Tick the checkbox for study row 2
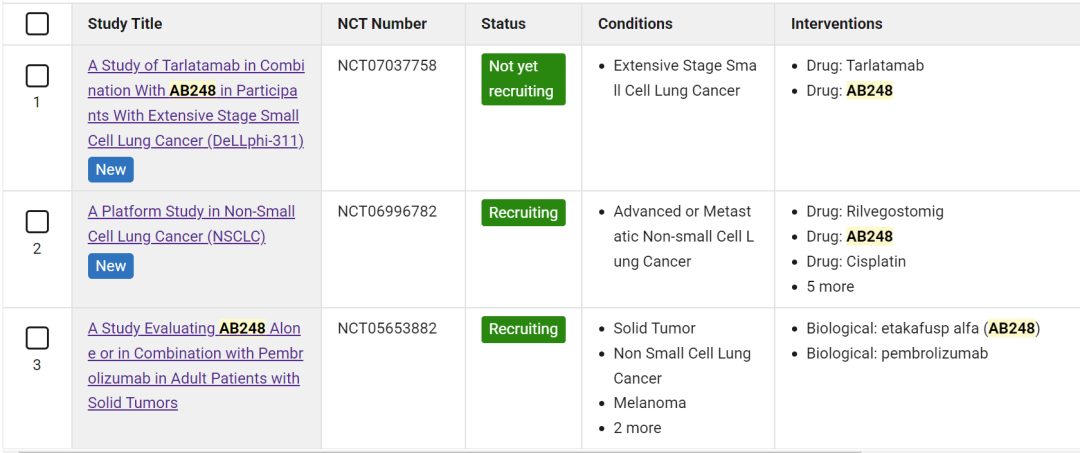This screenshot has width=1080, height=453. click(37, 222)
